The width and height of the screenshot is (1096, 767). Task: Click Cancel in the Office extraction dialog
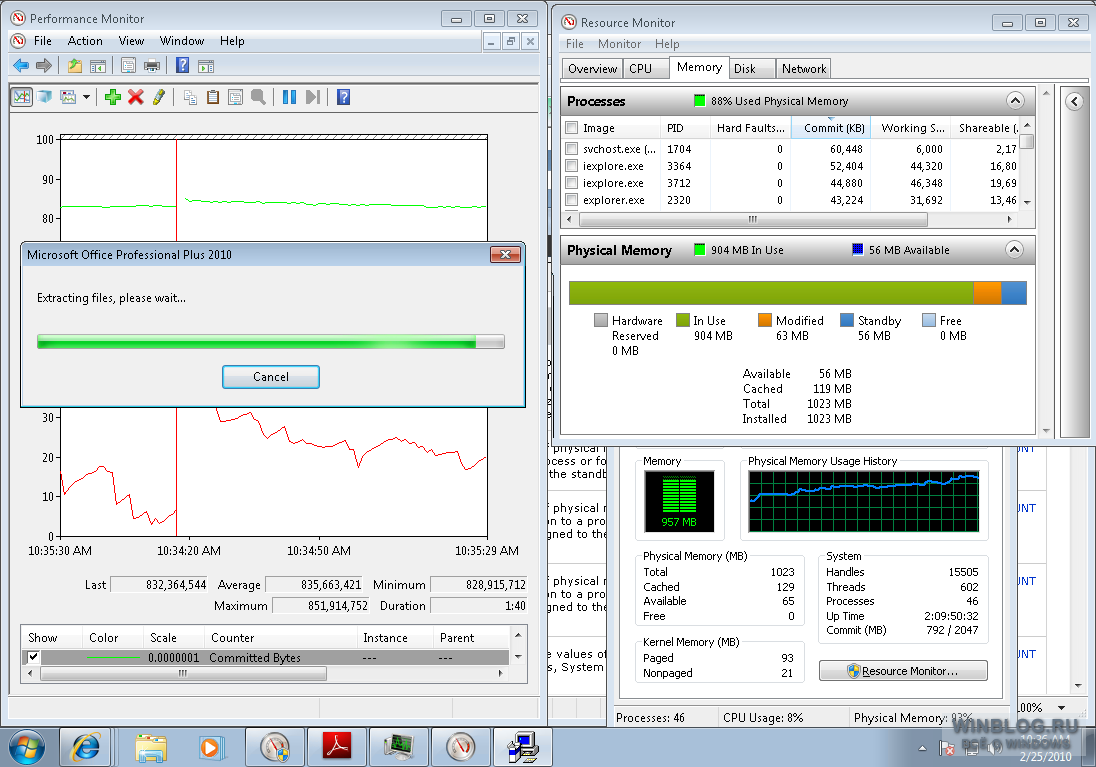point(271,377)
